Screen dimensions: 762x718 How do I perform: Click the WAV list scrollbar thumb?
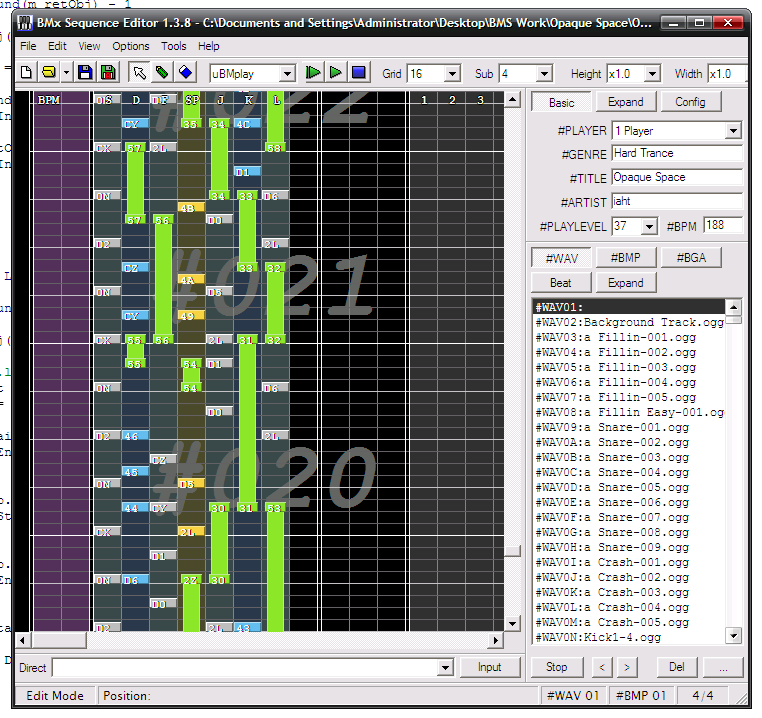point(734,320)
